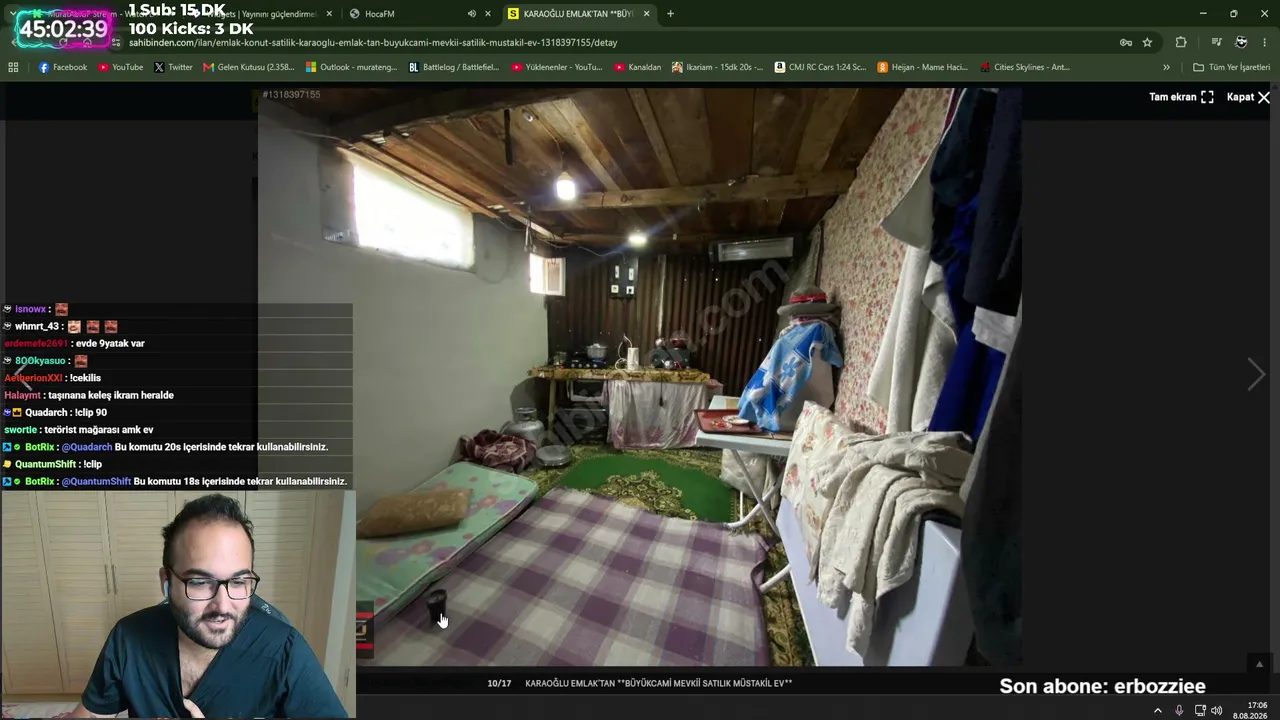This screenshot has height=720, width=1280.
Task: Mute the HocaFM tab audio icon
Action: tap(471, 14)
